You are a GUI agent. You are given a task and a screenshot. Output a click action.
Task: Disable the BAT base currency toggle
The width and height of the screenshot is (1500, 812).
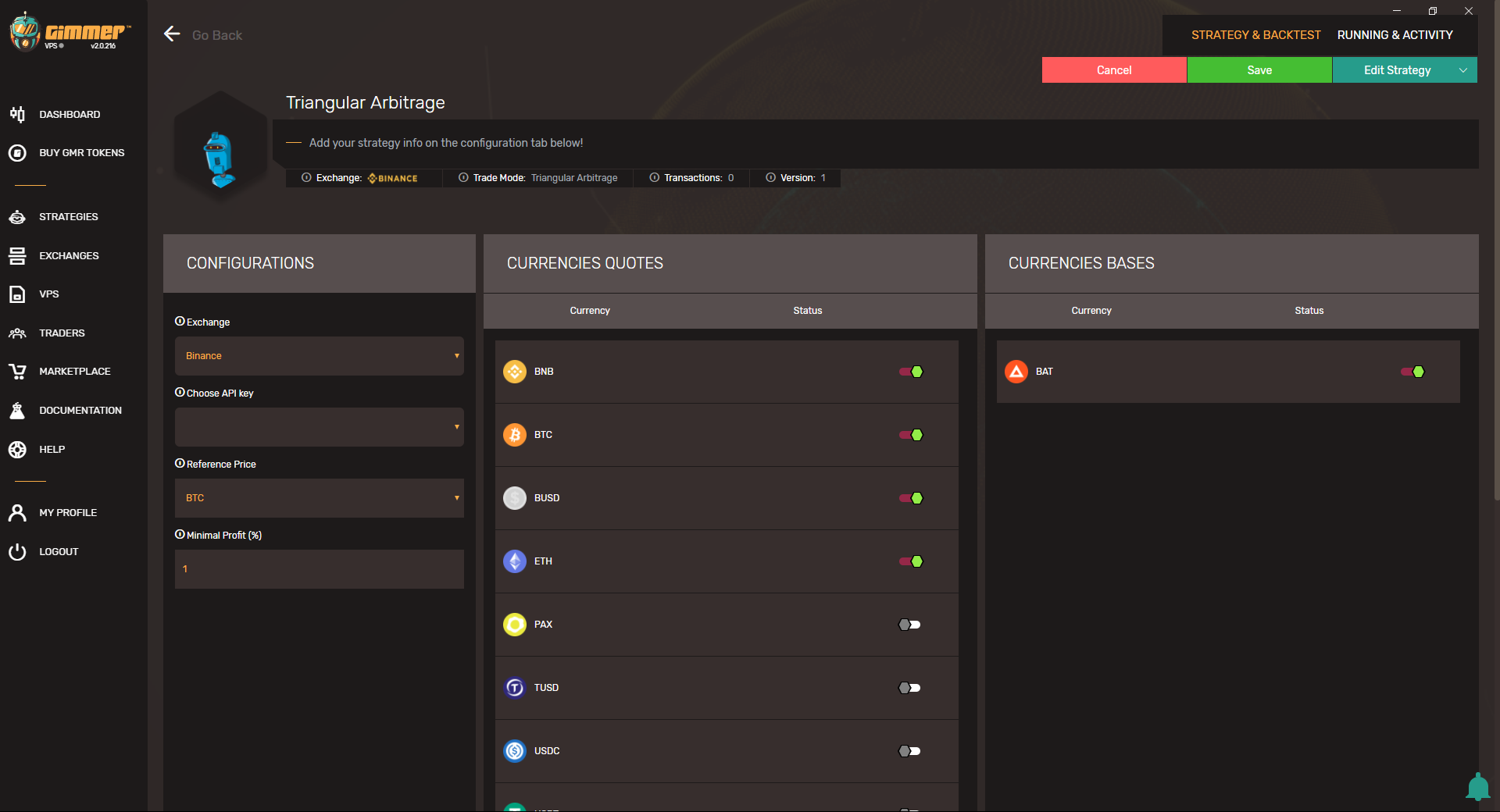pos(1412,372)
